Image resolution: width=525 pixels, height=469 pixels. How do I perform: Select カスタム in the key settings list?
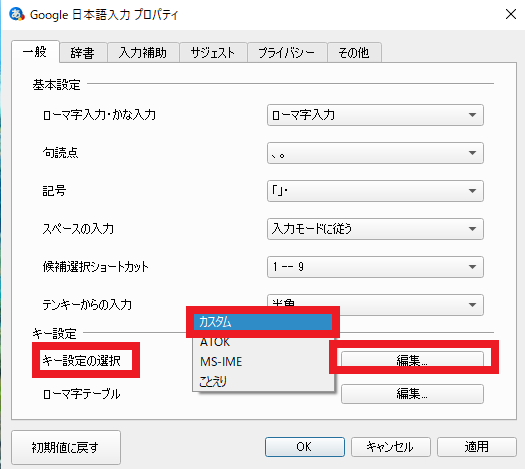point(263,322)
